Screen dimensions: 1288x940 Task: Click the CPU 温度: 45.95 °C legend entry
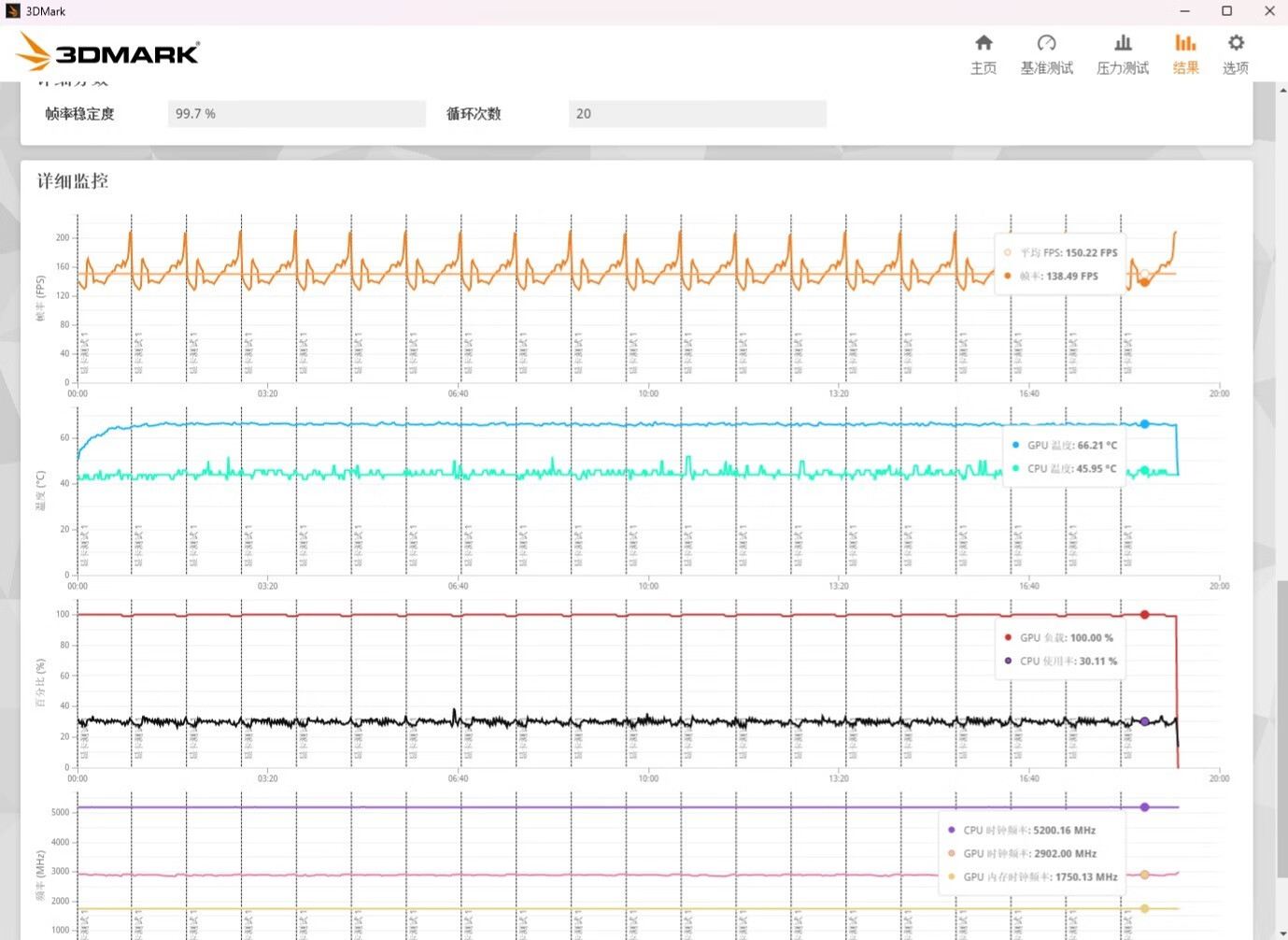[1064, 468]
